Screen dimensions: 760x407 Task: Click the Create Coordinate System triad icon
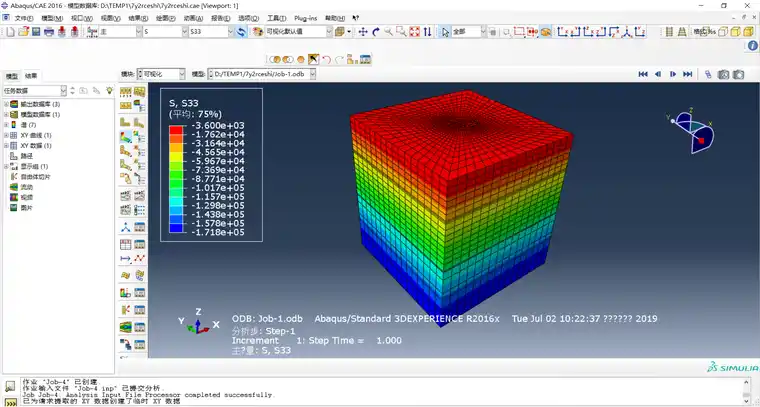click(126, 227)
